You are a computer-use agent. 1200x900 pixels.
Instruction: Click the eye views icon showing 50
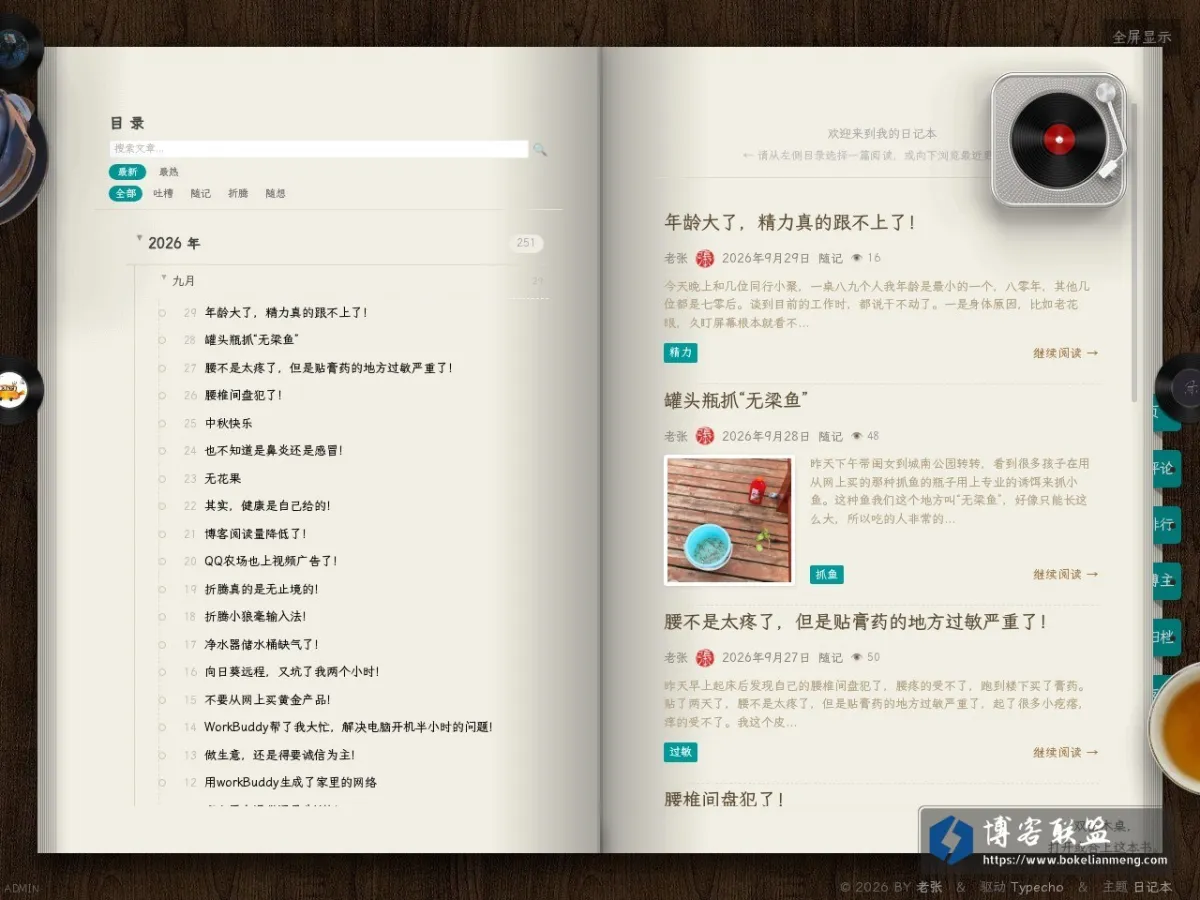pos(857,657)
